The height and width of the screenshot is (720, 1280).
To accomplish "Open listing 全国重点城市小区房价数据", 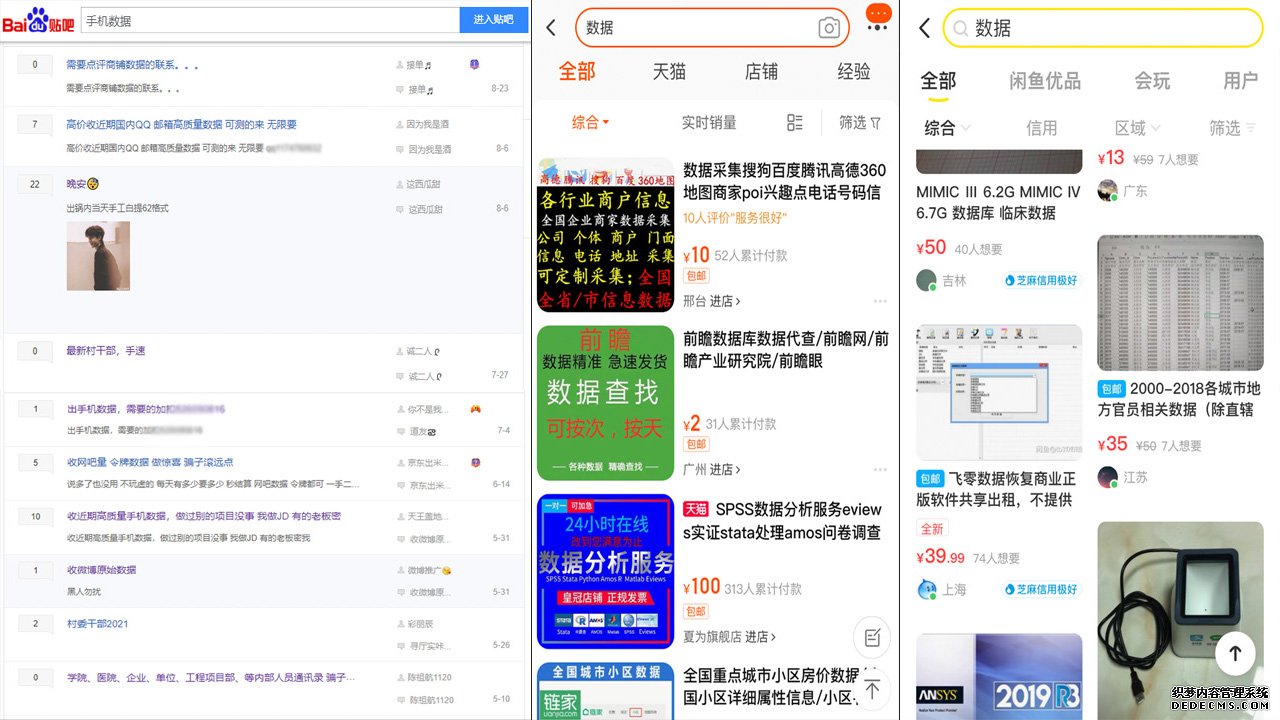I will point(772,686).
